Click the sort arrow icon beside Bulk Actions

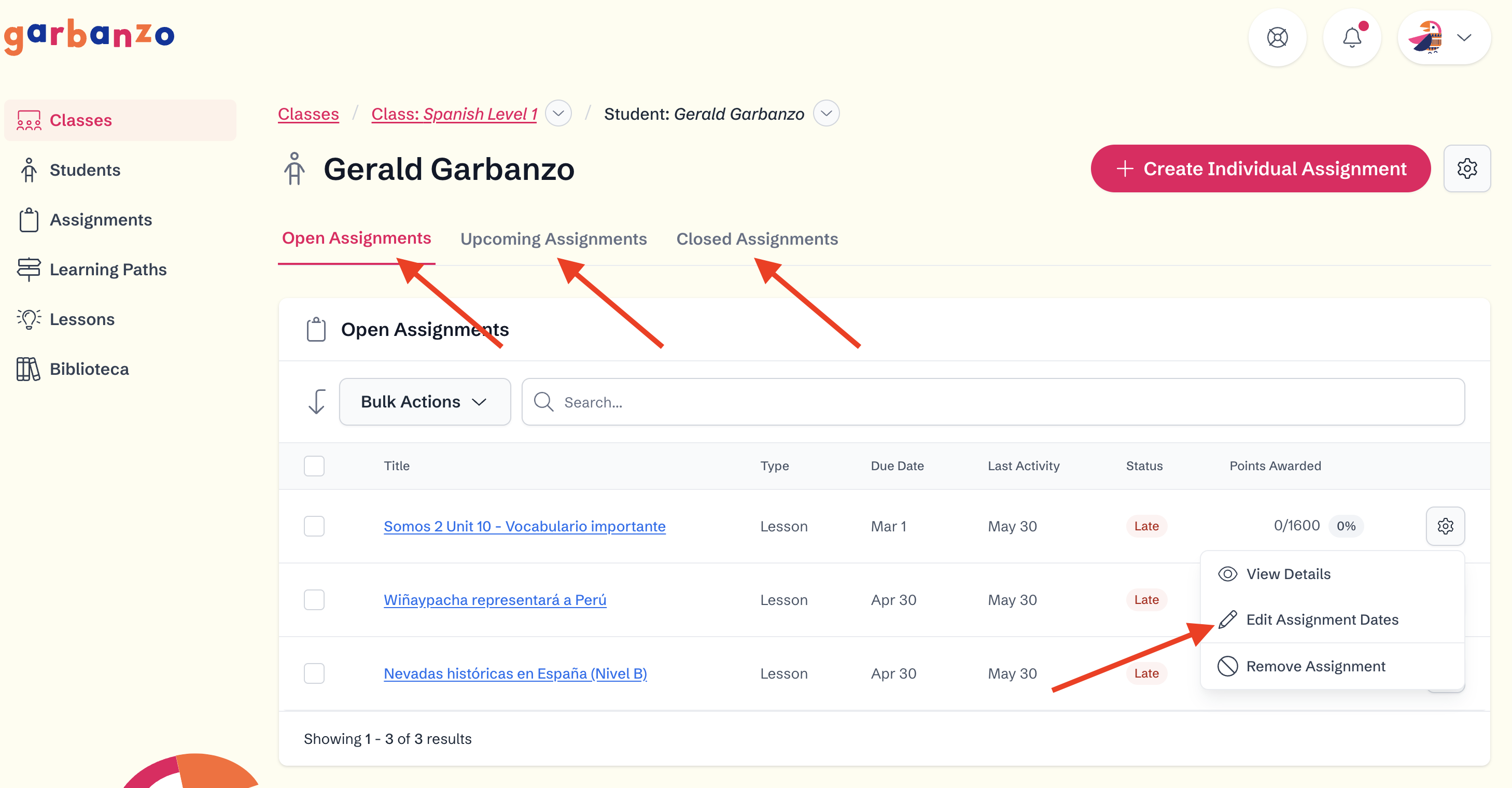pyautogui.click(x=316, y=402)
